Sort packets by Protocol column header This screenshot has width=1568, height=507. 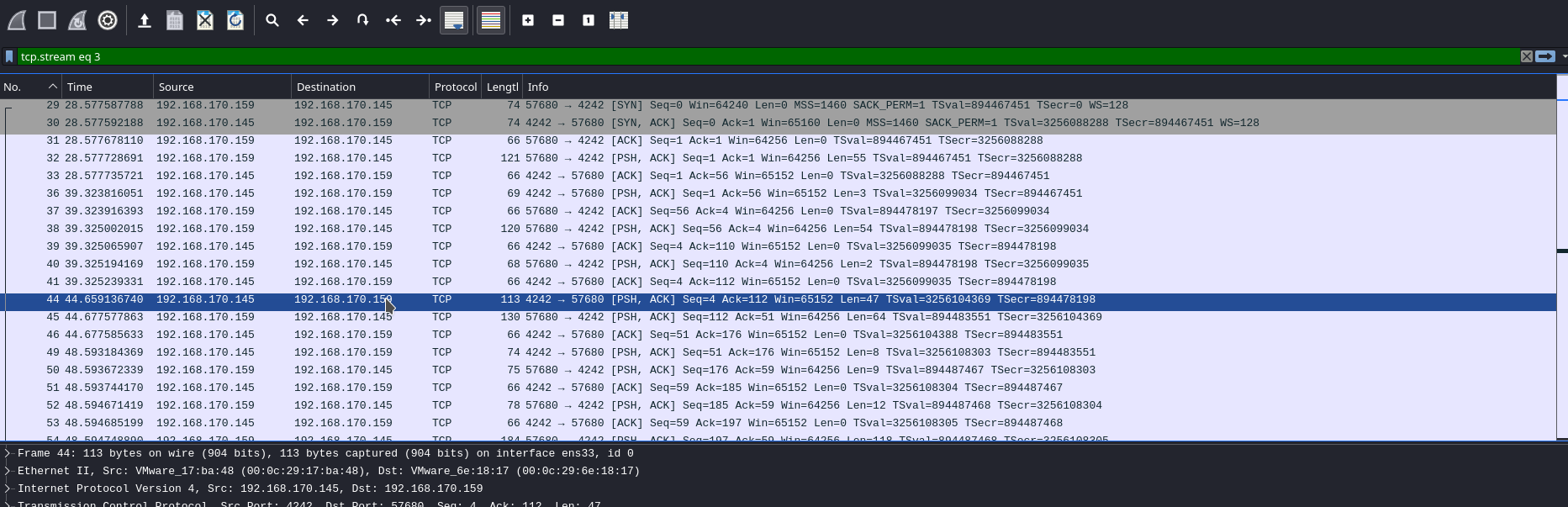click(455, 87)
